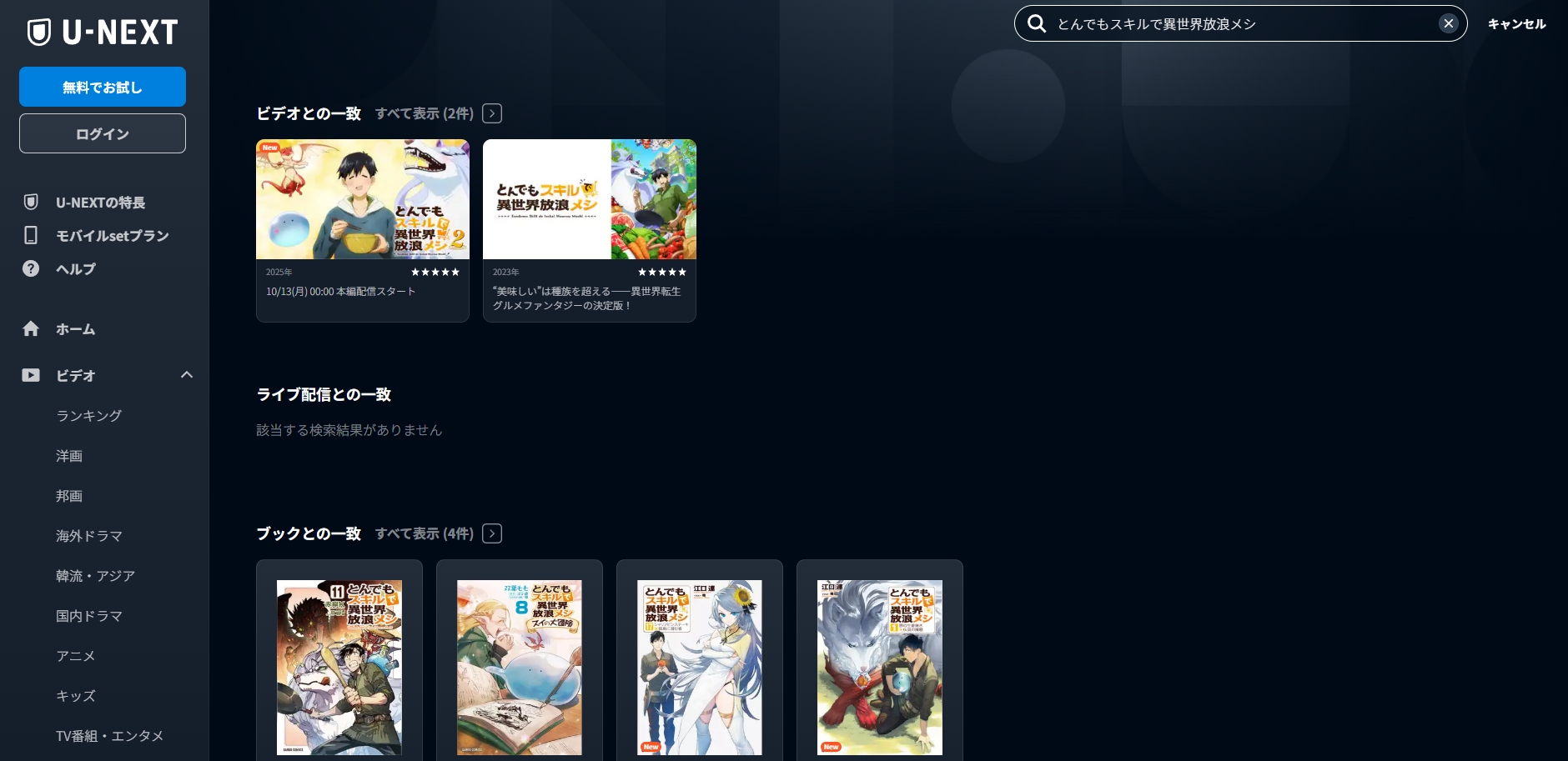Click the ビデオ play icon in sidebar
The image size is (1568, 761).
tap(31, 375)
